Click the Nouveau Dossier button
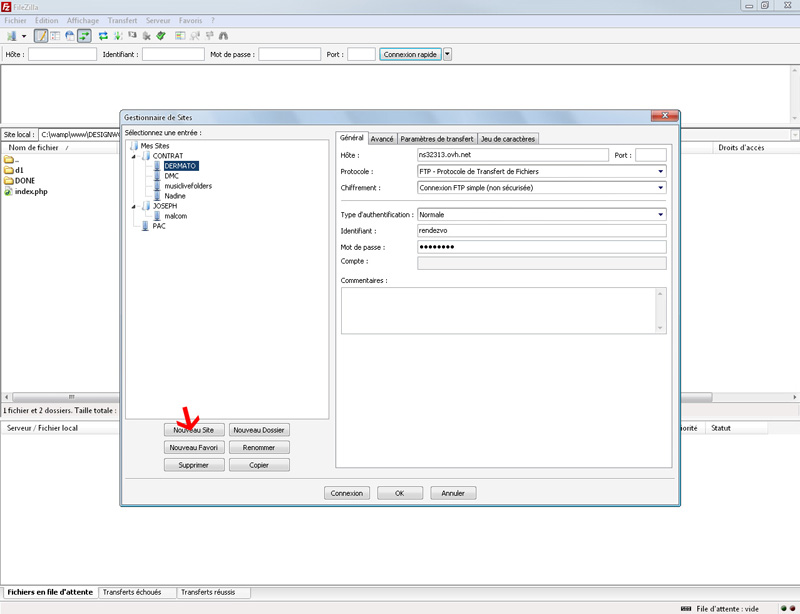 (259, 430)
